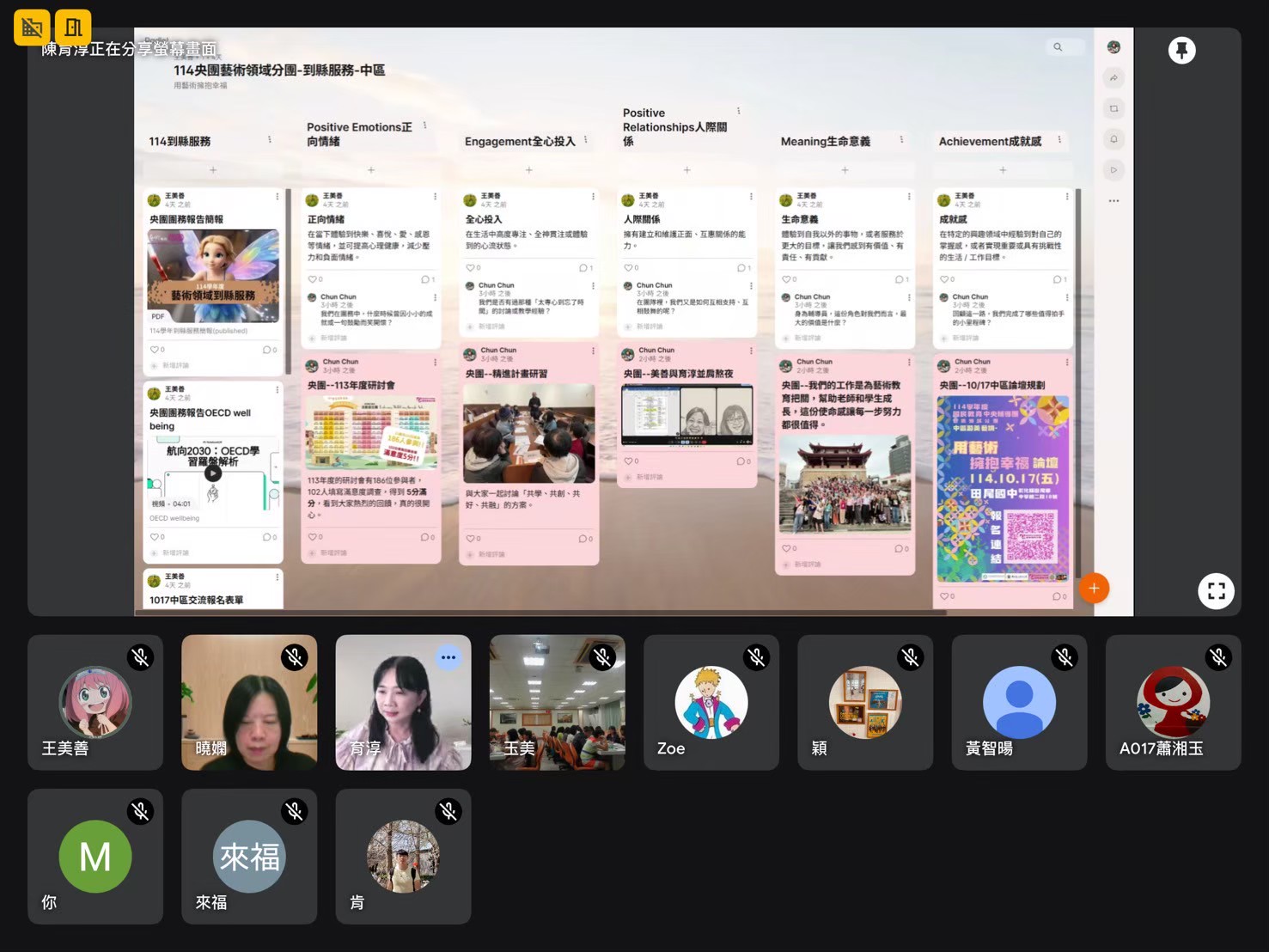Click the scrollbar beside 114到縣服務 column
1269x952 pixels.
pos(289,284)
